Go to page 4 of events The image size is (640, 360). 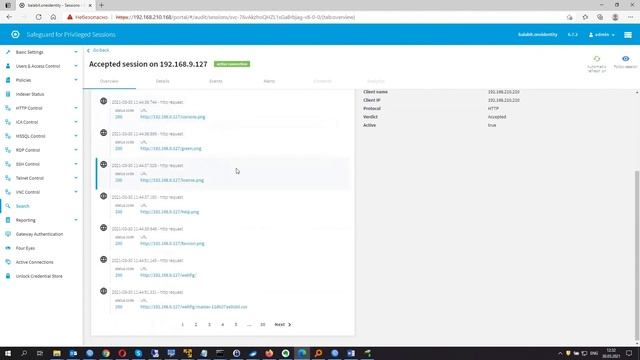[222, 324]
